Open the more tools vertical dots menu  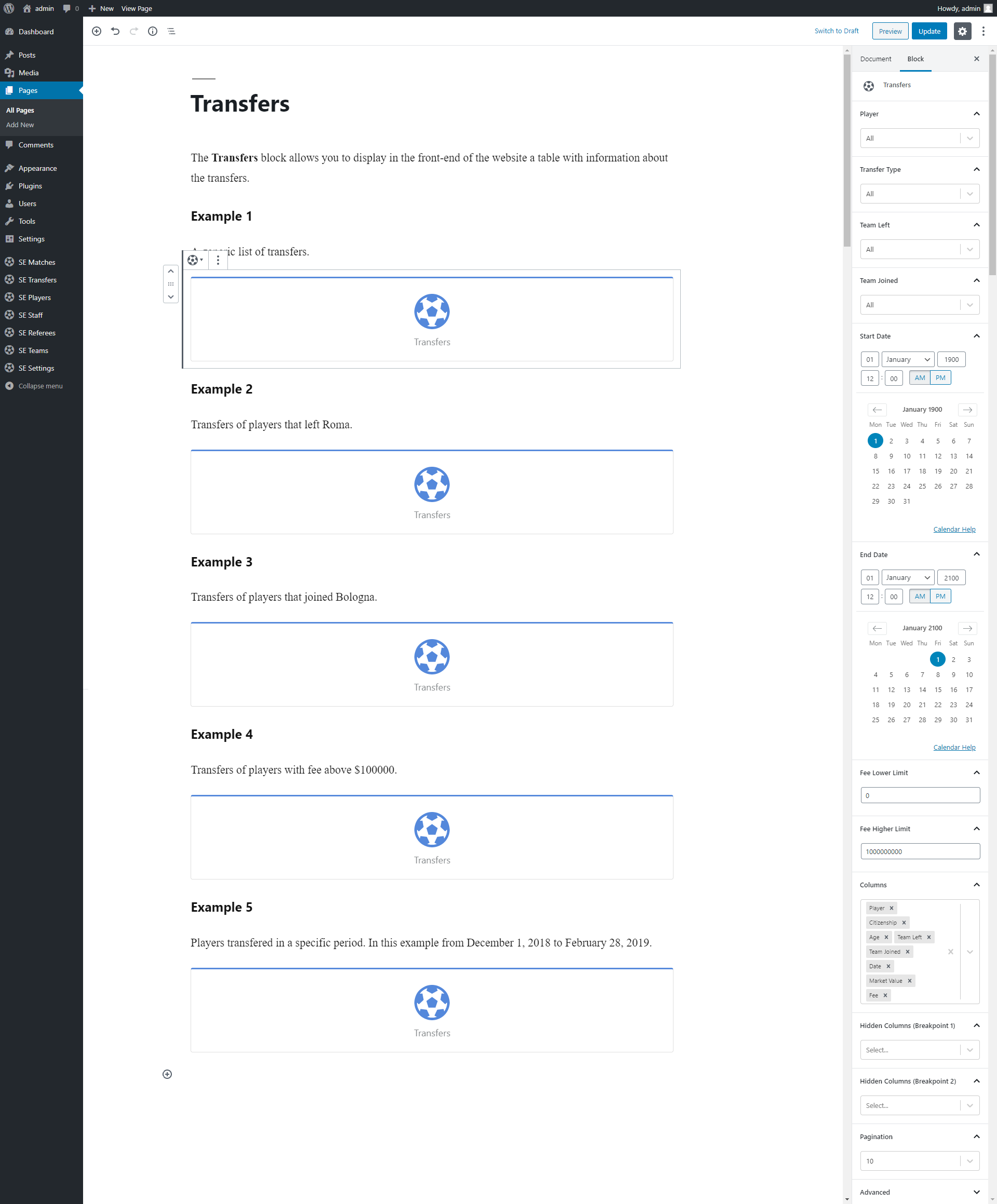[982, 32]
